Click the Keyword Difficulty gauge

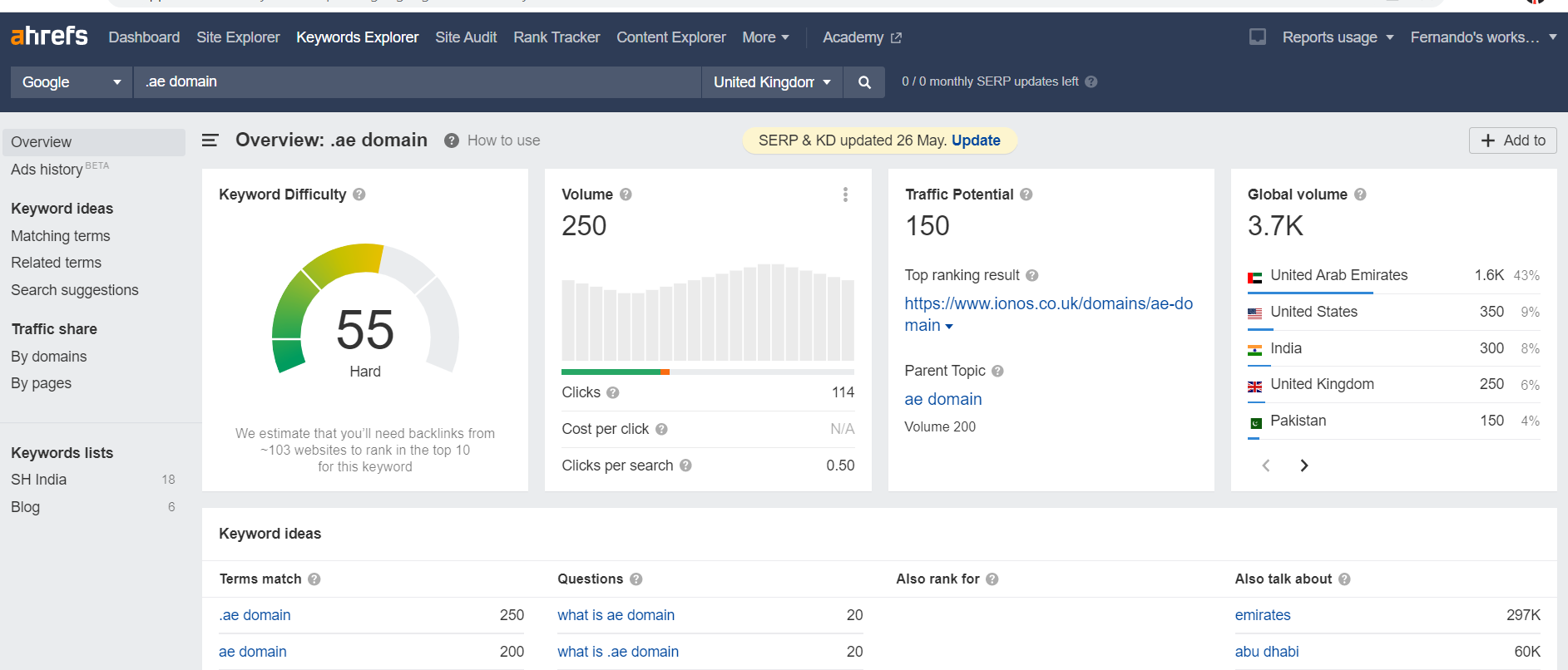point(365,308)
